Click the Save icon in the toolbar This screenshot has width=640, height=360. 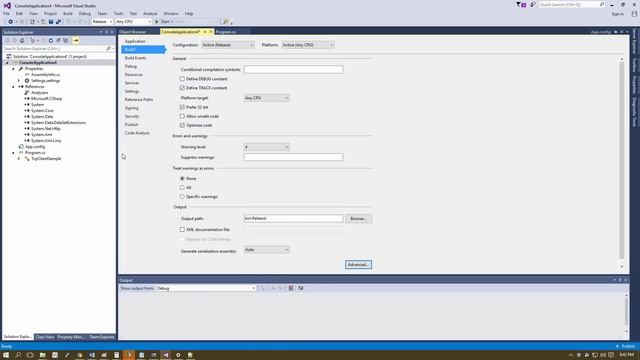(x=51, y=22)
